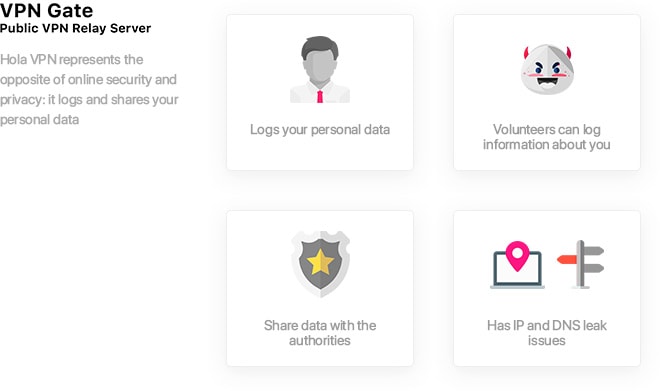Click the signpost directions icon
Screen dimensions: 660x391
click(580, 264)
